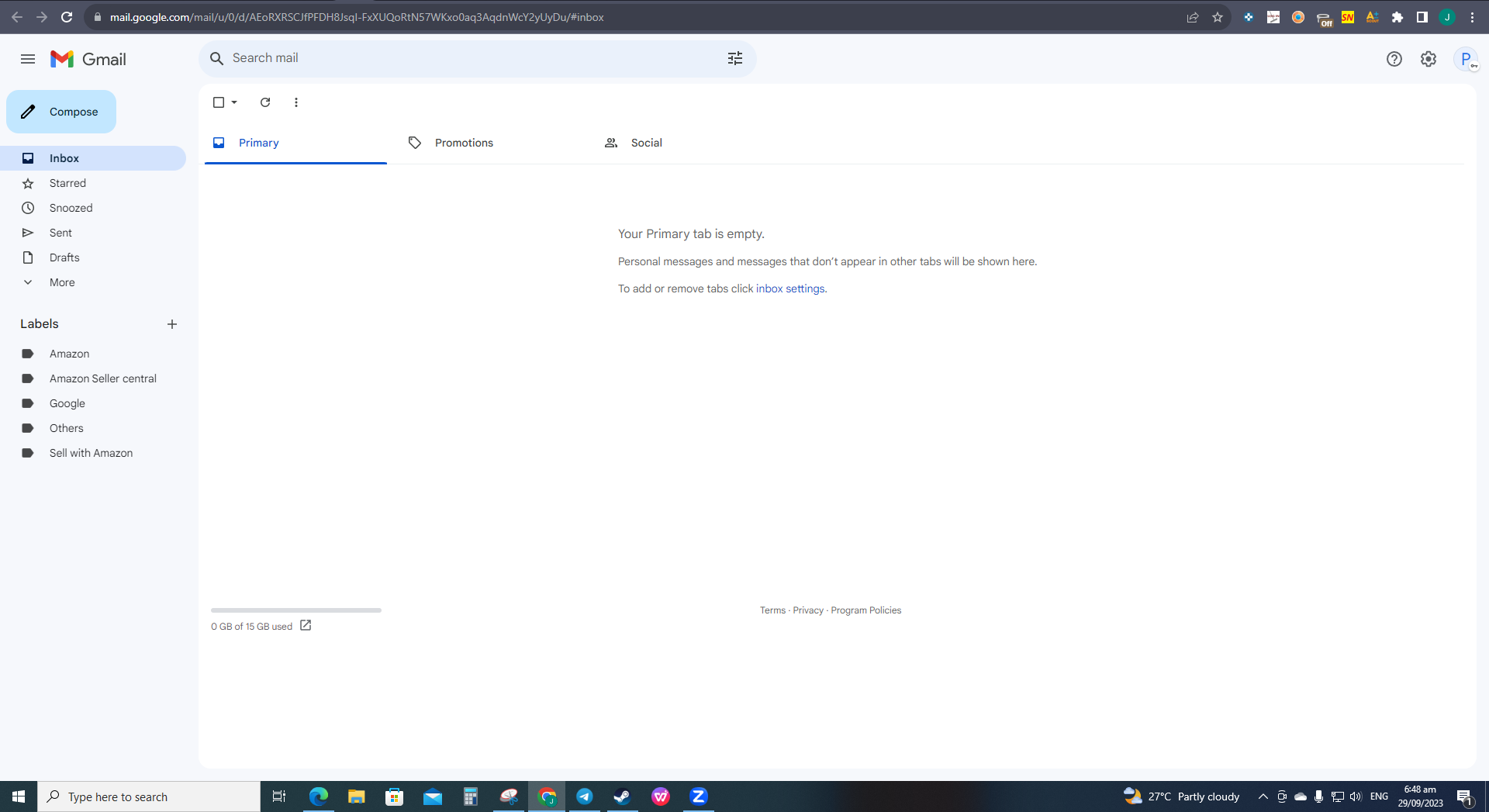Click the Type here to search box
This screenshot has width=1489, height=812.
point(149,796)
